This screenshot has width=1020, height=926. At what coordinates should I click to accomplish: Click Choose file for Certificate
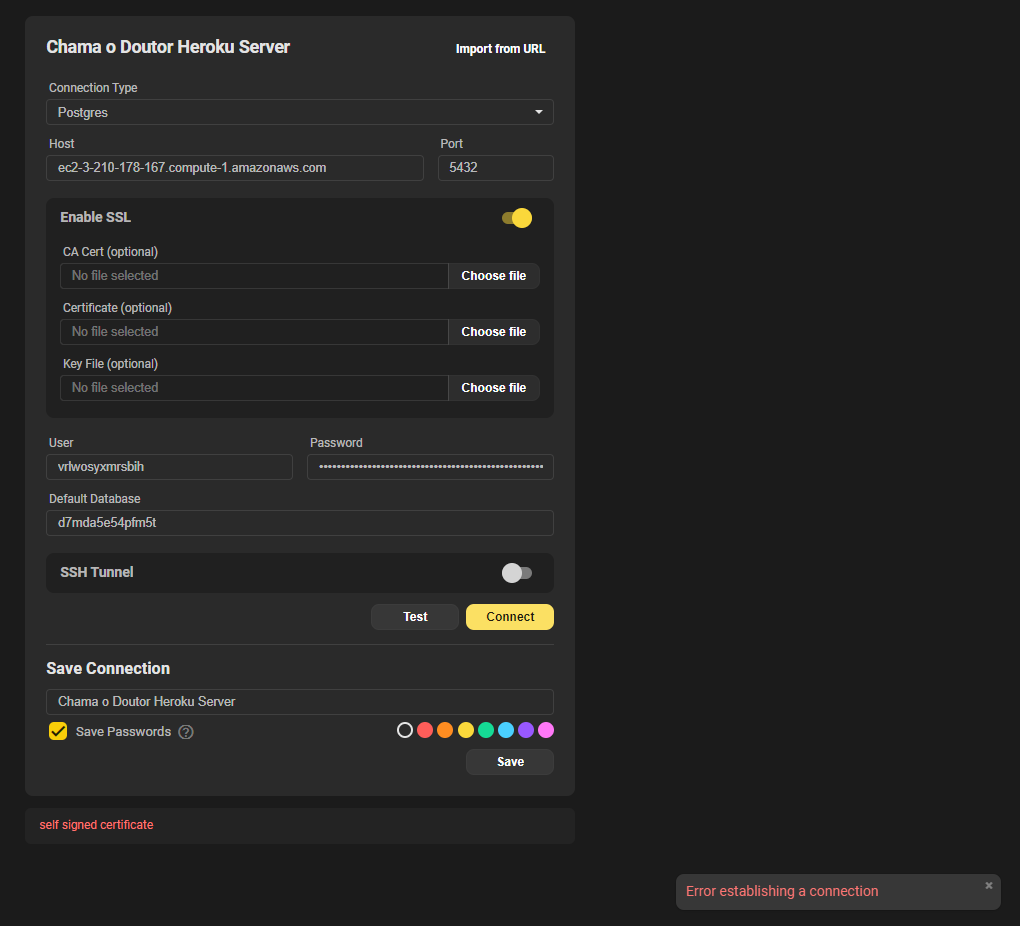pos(493,331)
